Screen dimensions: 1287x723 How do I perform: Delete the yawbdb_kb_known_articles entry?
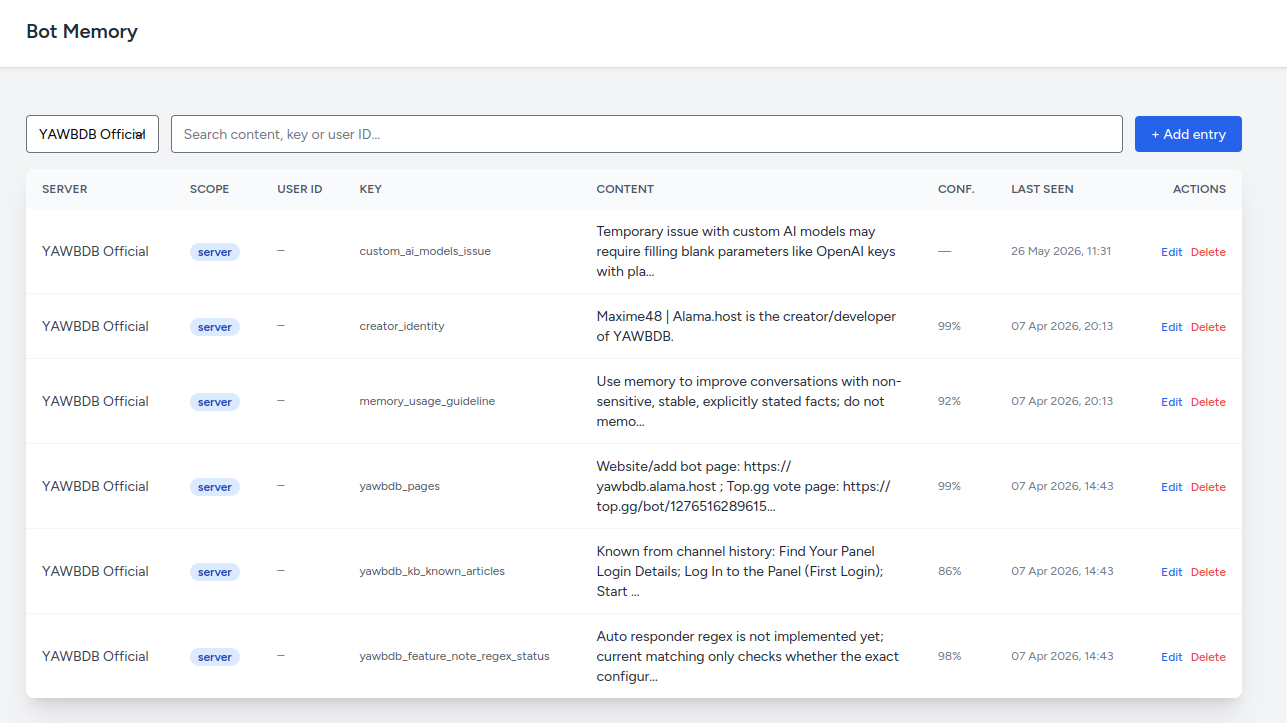(x=1208, y=572)
